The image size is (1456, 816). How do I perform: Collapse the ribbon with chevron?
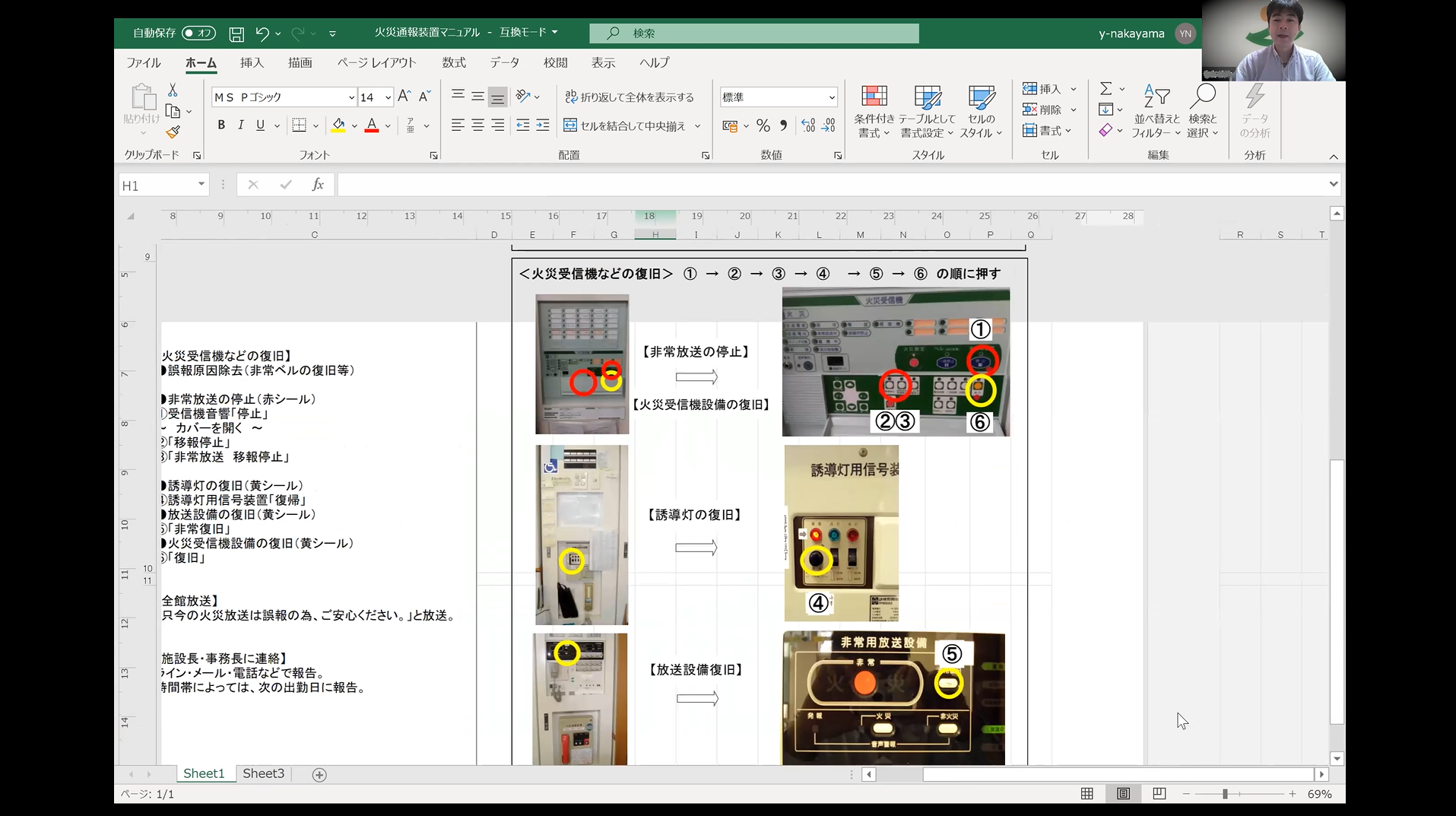[1333, 156]
